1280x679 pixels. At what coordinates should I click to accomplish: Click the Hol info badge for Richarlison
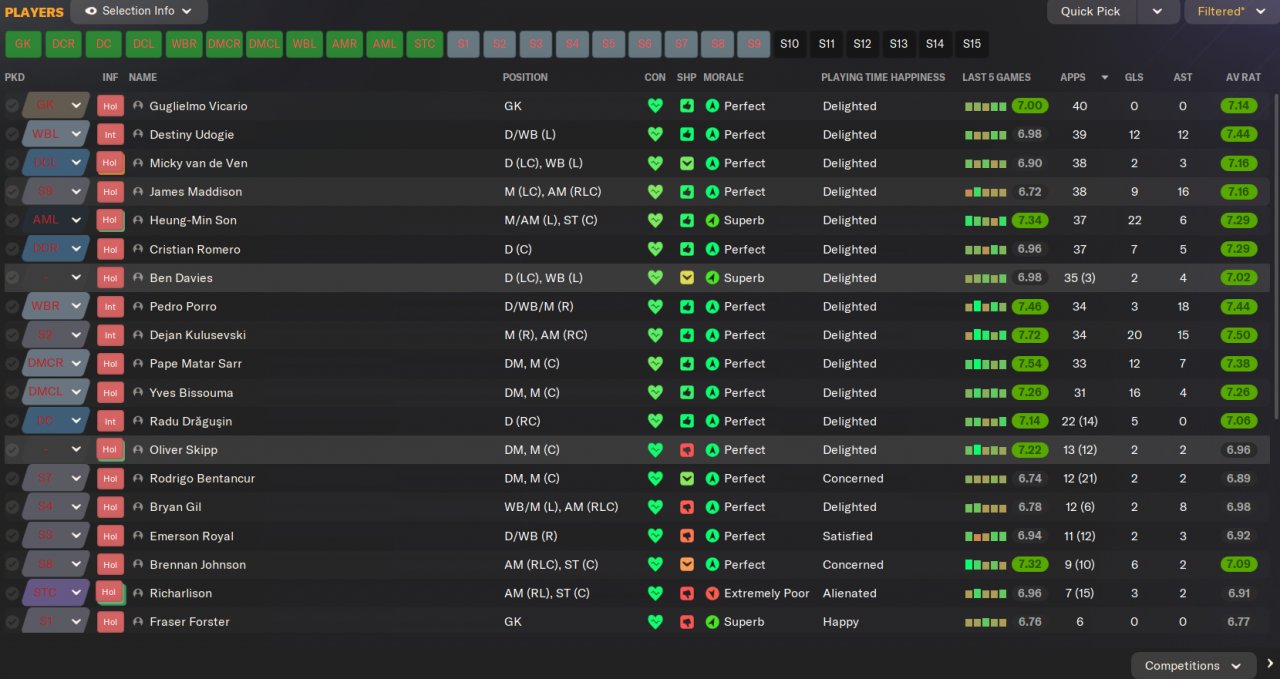pos(110,592)
